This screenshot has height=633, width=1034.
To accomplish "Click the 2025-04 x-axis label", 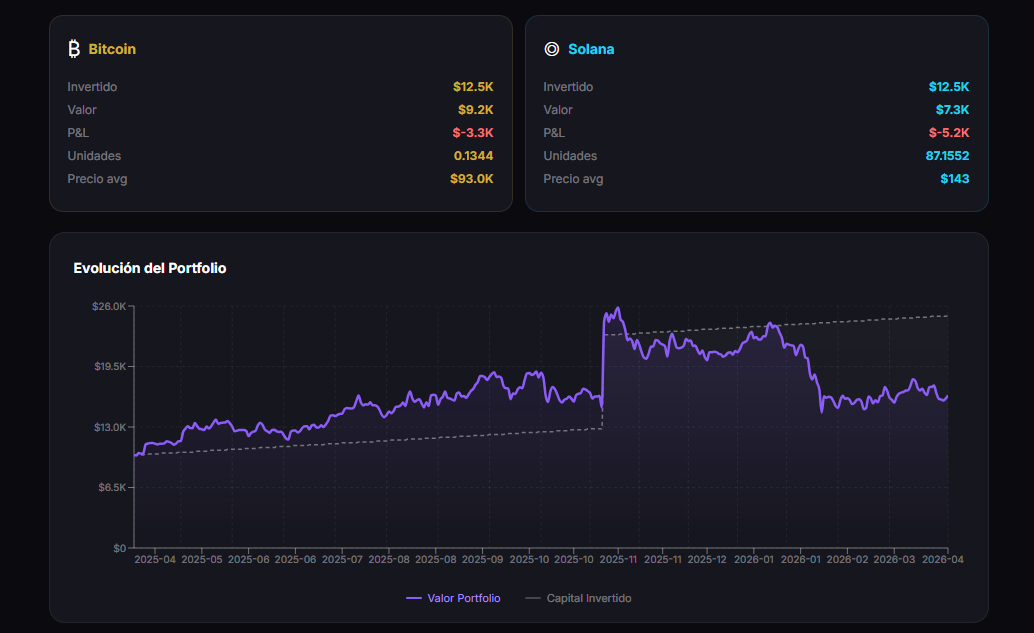I will (155, 559).
